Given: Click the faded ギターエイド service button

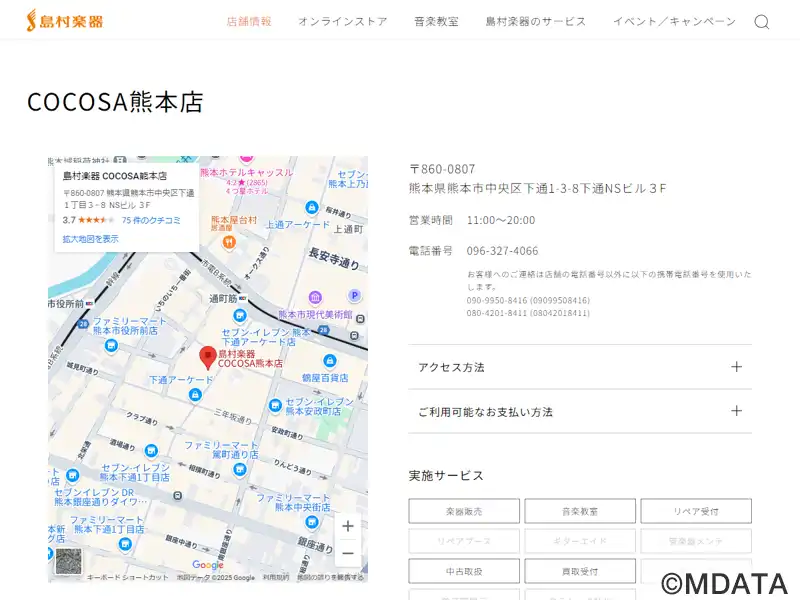Looking at the screenshot, I should click(580, 541).
